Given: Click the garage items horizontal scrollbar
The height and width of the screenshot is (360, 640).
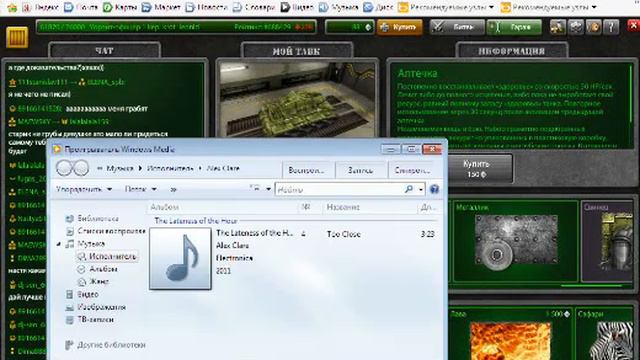Looking at the screenshot, I should tap(591, 286).
